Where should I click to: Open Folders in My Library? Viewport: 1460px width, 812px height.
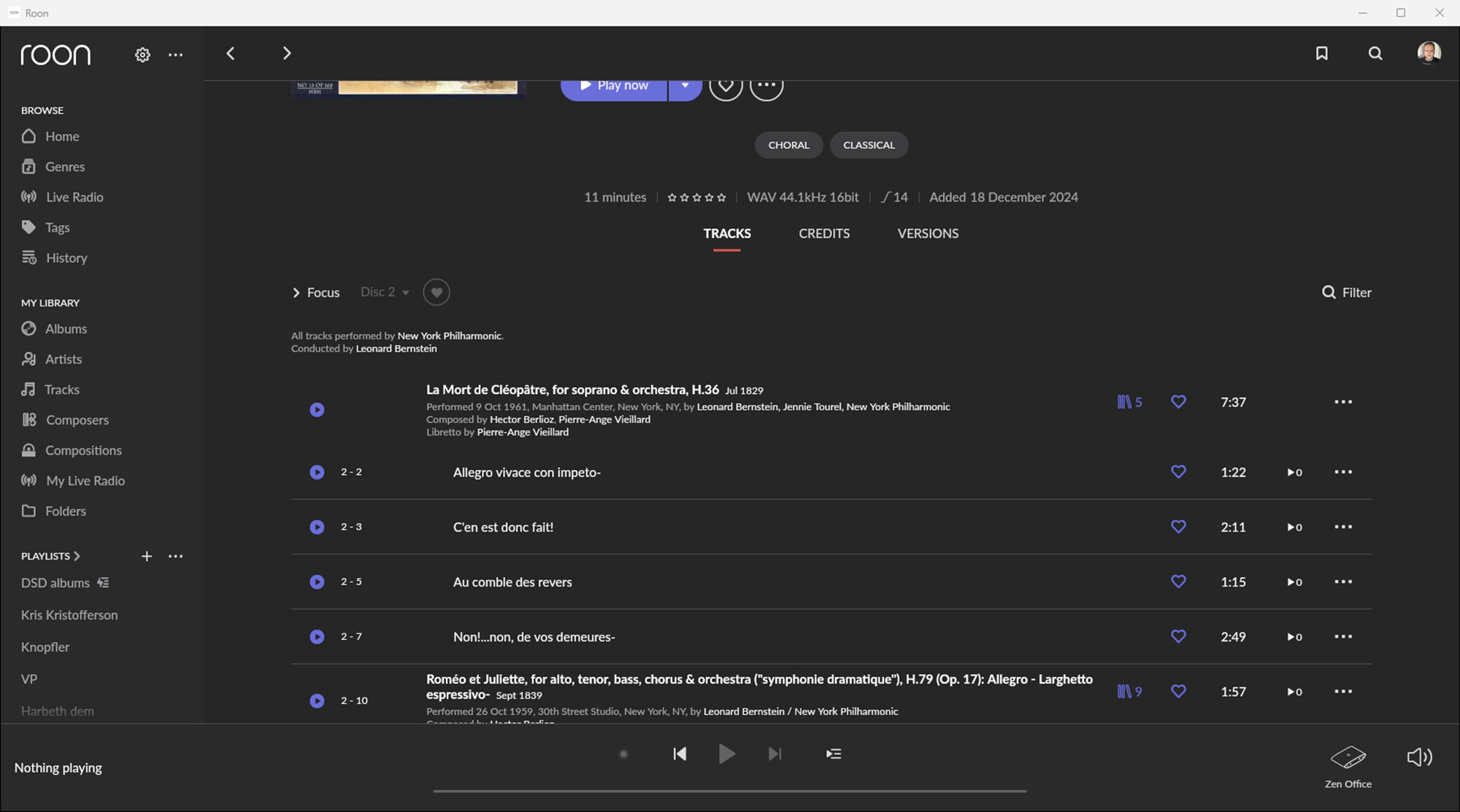(x=54, y=511)
